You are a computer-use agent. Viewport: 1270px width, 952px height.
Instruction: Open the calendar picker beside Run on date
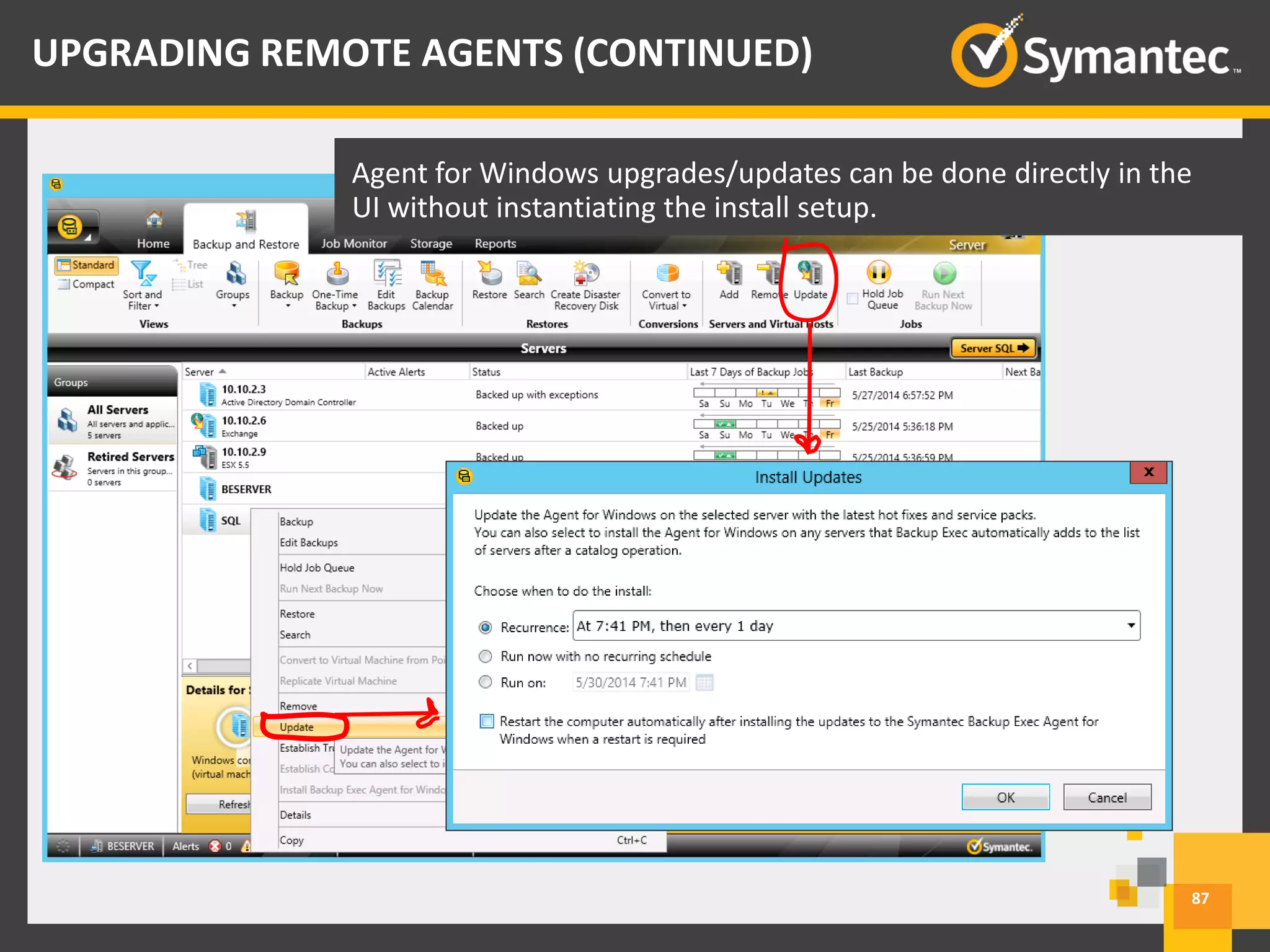tap(704, 682)
